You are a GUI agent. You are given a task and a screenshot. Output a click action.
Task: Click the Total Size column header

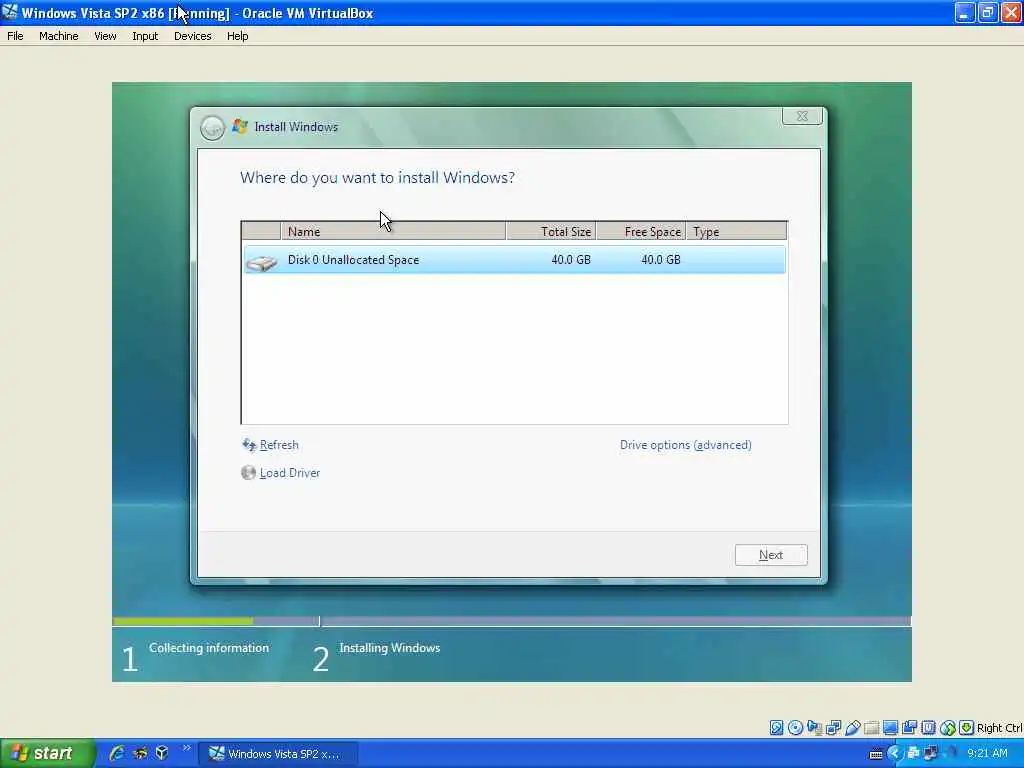pos(551,231)
